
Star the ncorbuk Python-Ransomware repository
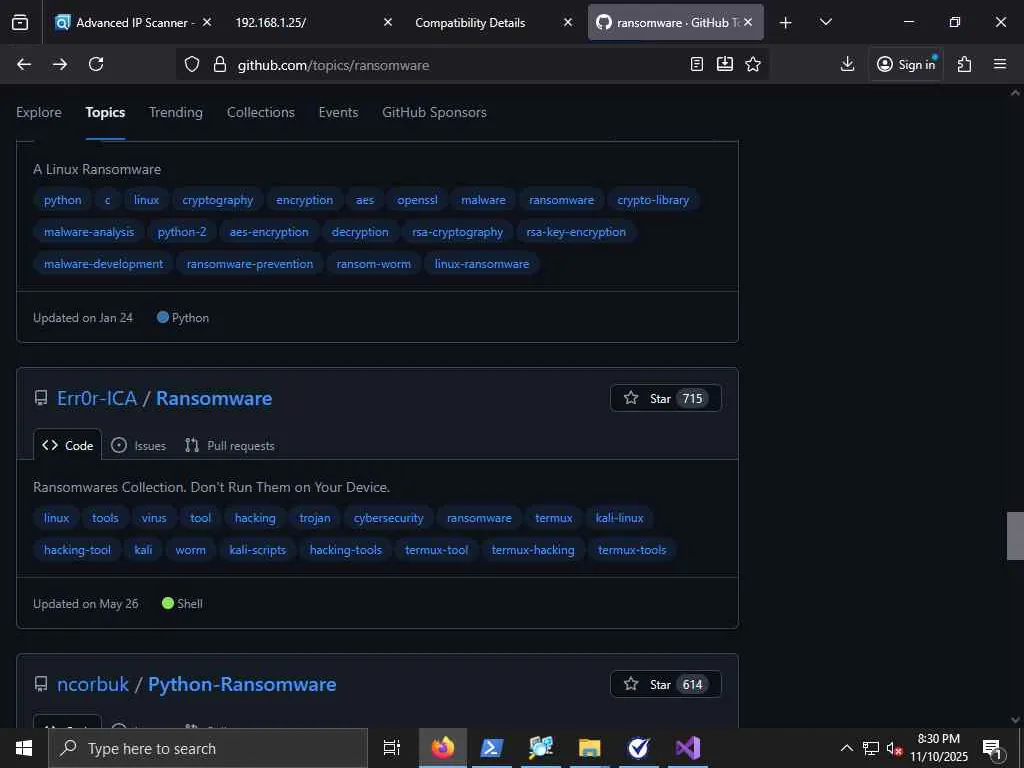tap(665, 684)
